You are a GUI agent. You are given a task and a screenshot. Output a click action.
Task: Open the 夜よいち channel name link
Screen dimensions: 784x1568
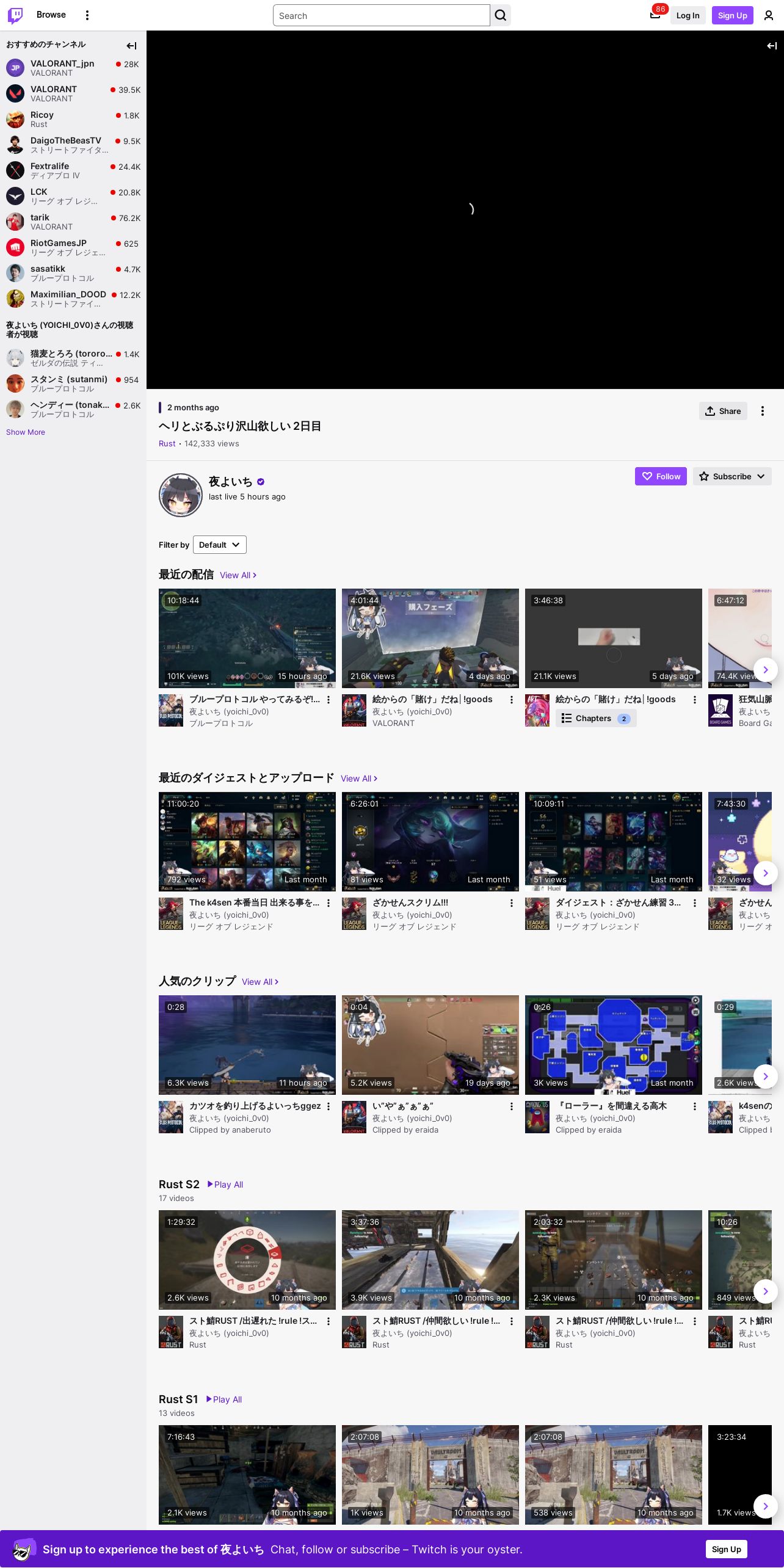(230, 482)
